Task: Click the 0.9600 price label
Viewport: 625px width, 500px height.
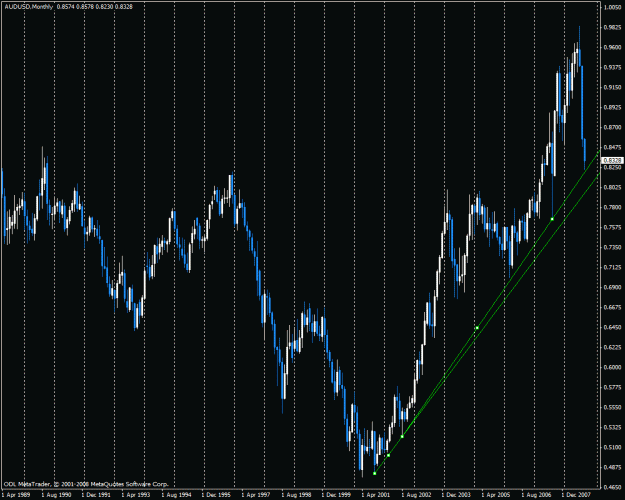Action: [613, 47]
